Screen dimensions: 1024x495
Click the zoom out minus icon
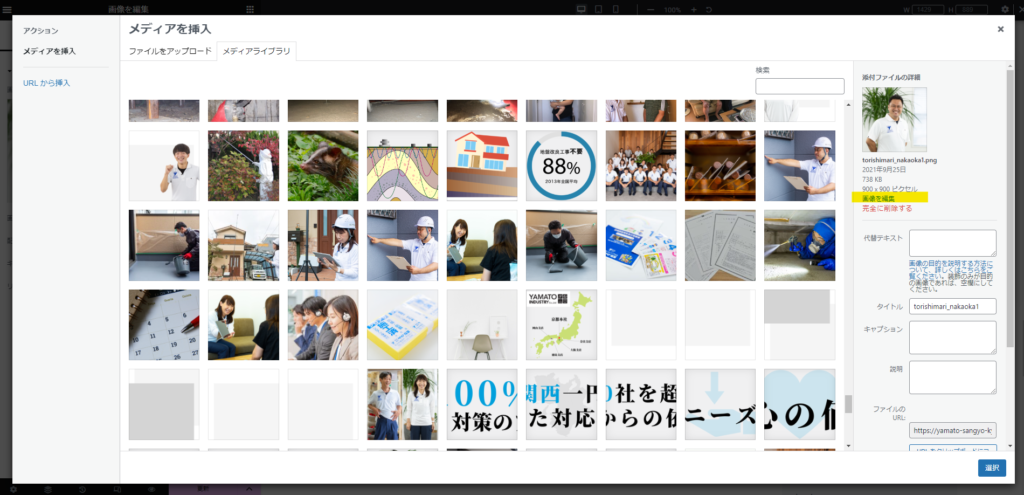tap(650, 10)
